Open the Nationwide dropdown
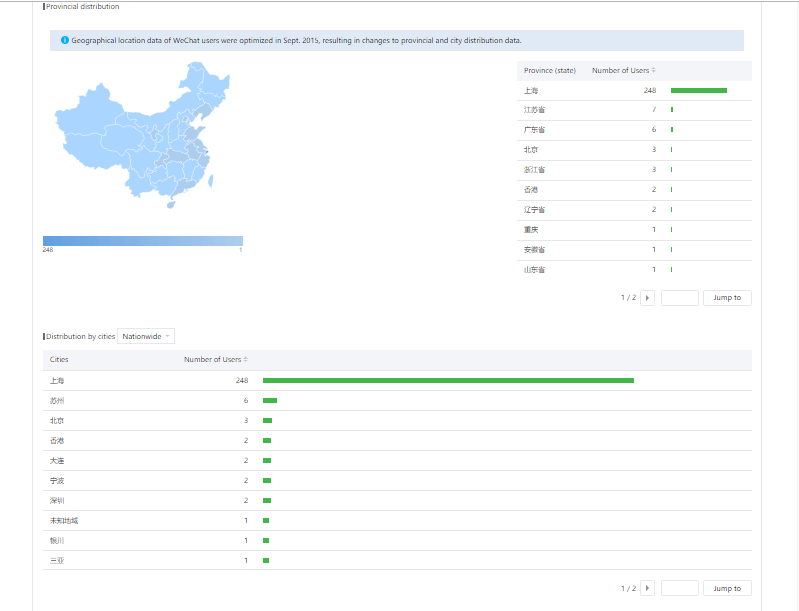This screenshot has width=799, height=611. click(146, 337)
